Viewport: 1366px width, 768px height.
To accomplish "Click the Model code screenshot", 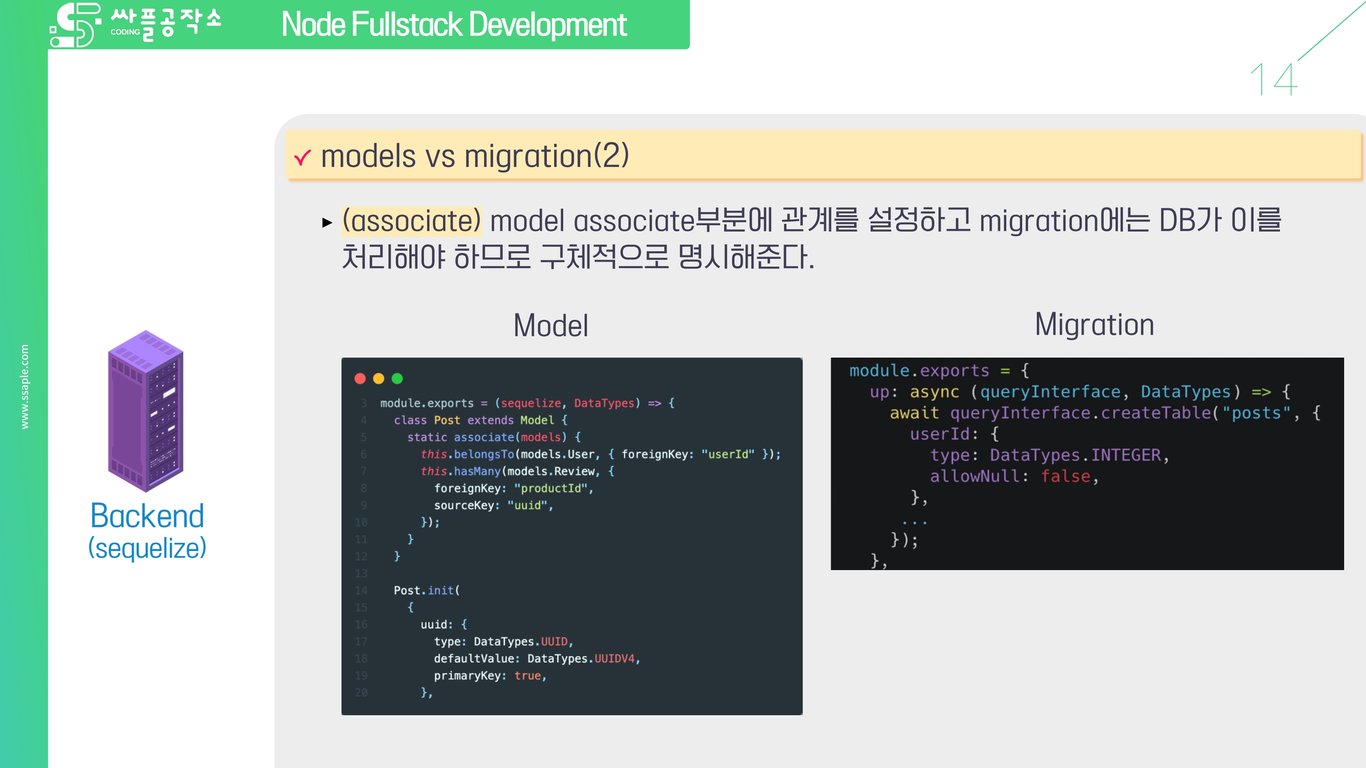I will pos(572,536).
